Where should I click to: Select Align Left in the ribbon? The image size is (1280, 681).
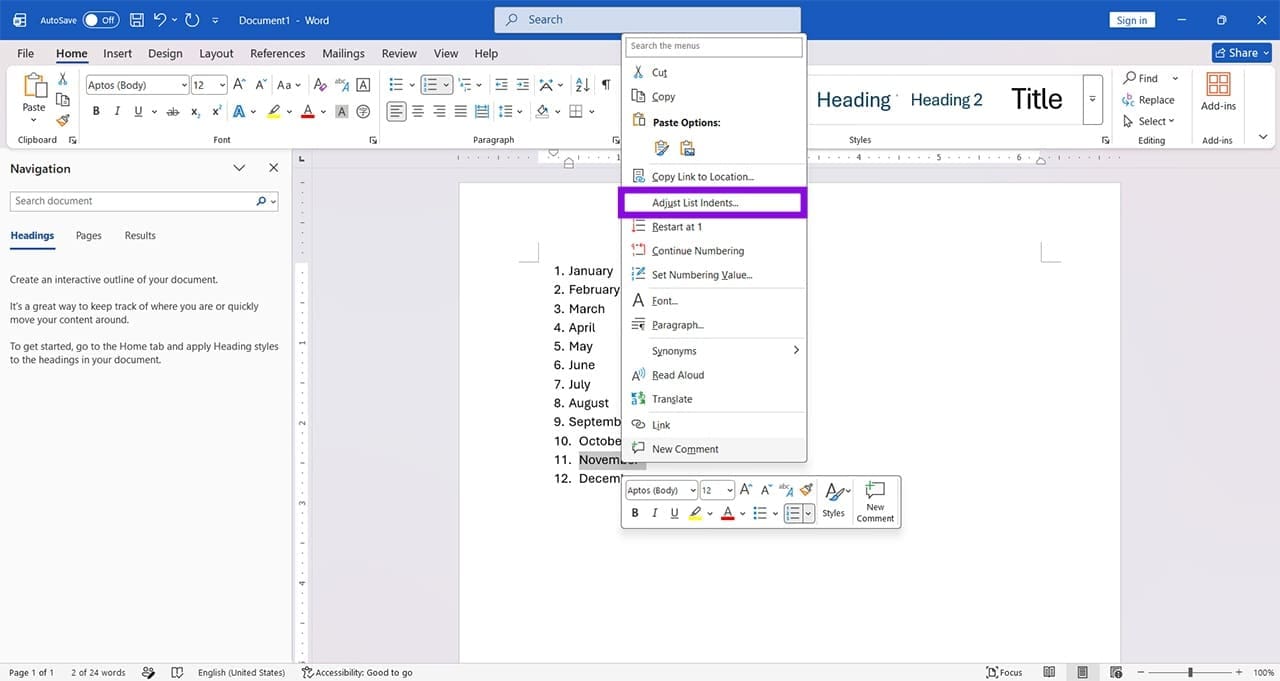[397, 112]
